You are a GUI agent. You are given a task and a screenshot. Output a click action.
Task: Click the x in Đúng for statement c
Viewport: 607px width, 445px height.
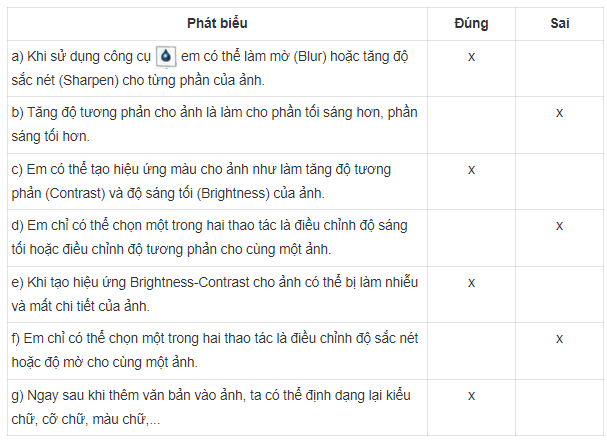click(x=471, y=169)
